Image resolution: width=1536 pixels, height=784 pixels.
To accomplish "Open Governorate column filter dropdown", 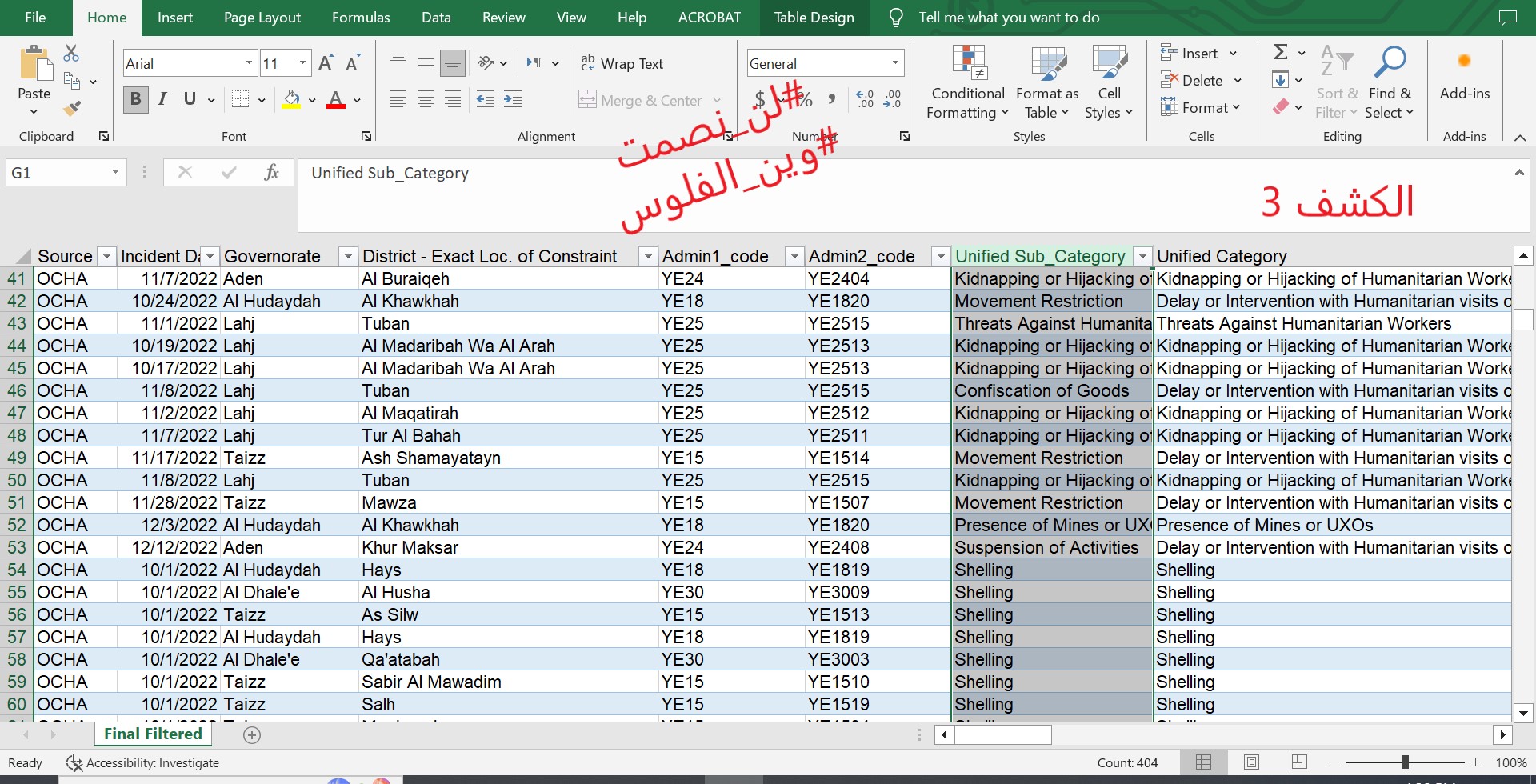I will [347, 257].
